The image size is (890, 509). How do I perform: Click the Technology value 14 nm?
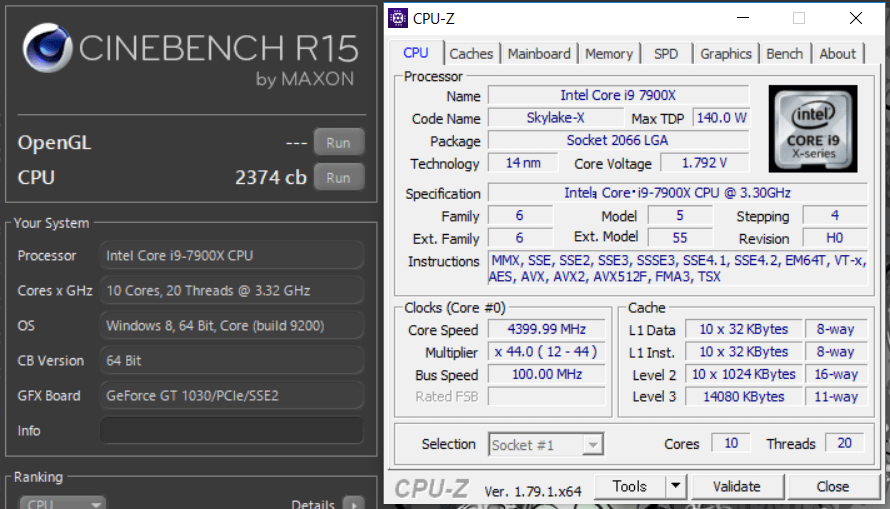(523, 163)
